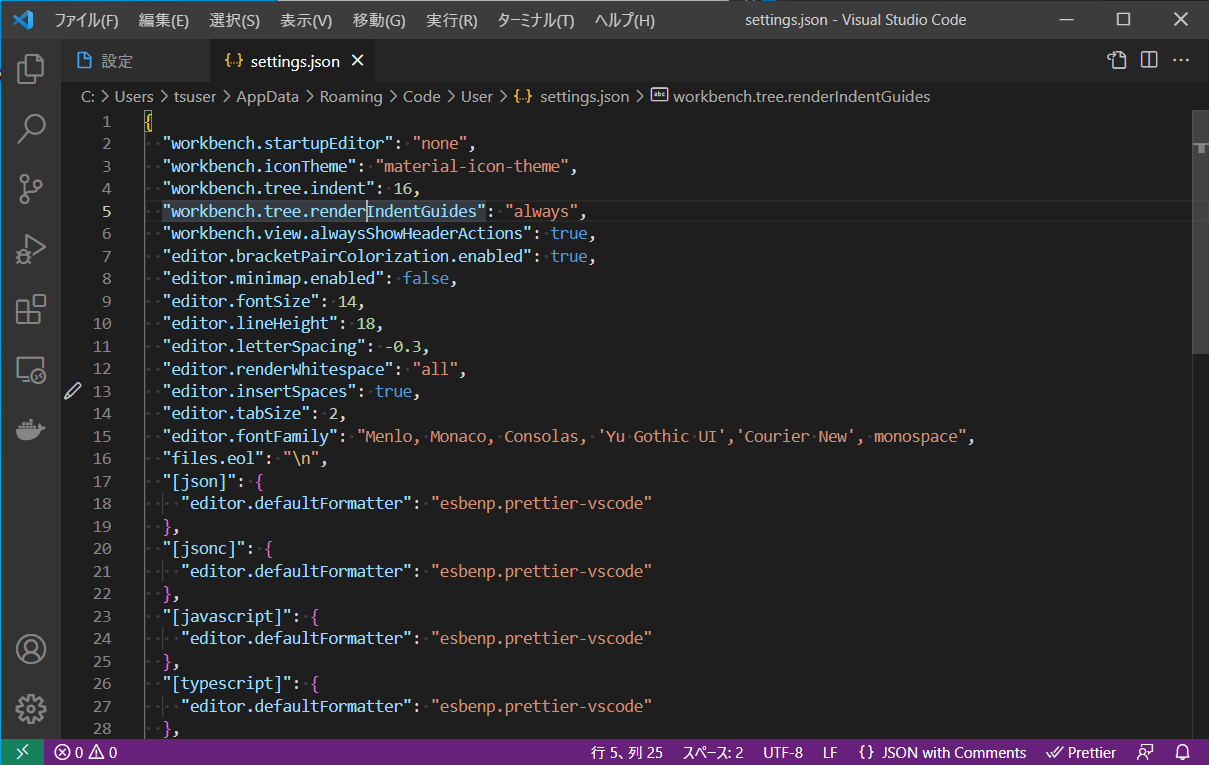The image size is (1209, 765).
Task: Click the "editor.bracketPairColorization.enabled" key
Action: click(347, 256)
